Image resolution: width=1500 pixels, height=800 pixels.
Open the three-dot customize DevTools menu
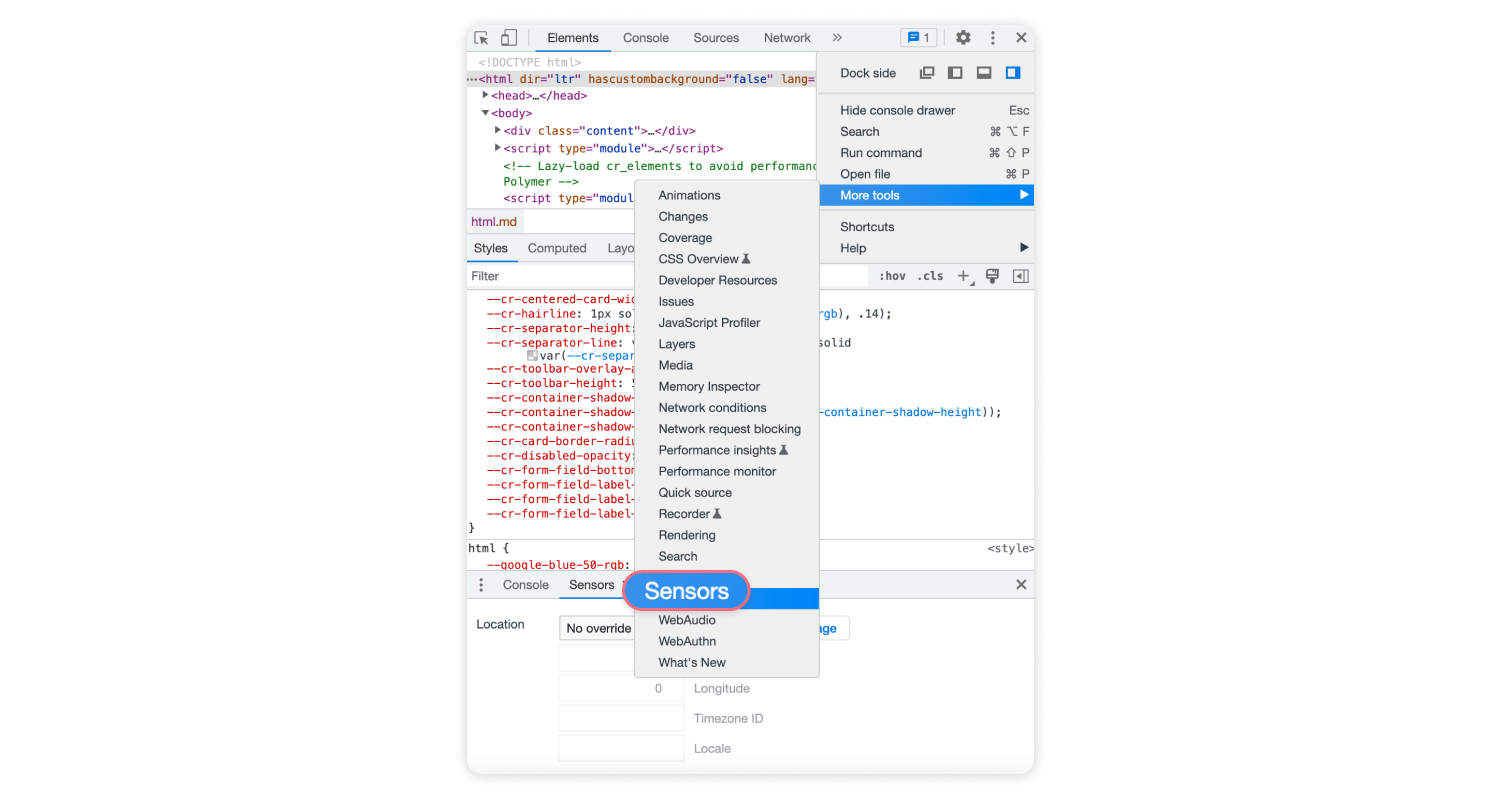pos(992,37)
